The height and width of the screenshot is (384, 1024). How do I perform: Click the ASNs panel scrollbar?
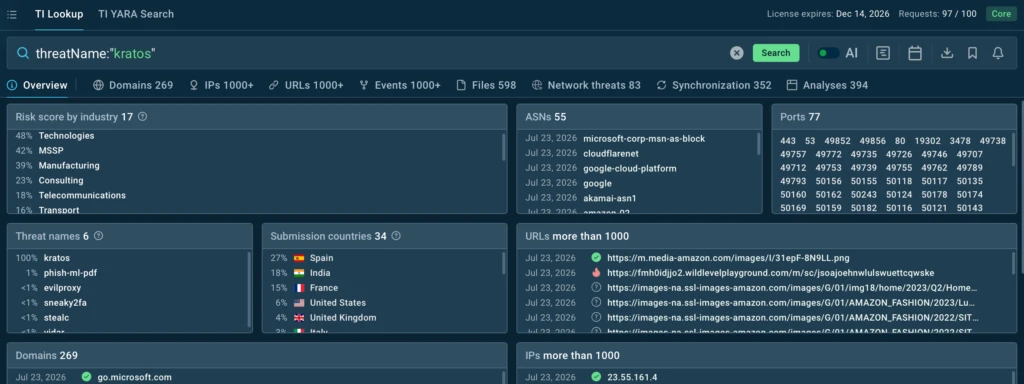pyautogui.click(x=758, y=144)
